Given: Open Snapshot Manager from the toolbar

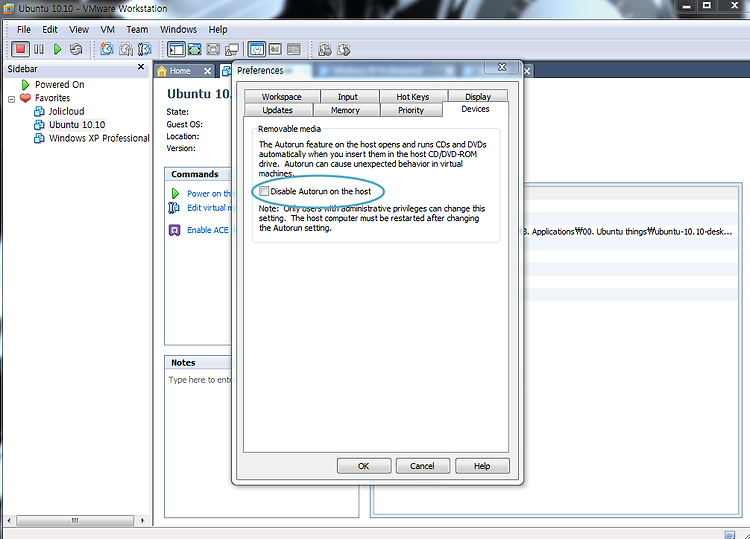Looking at the screenshot, I should (144, 49).
